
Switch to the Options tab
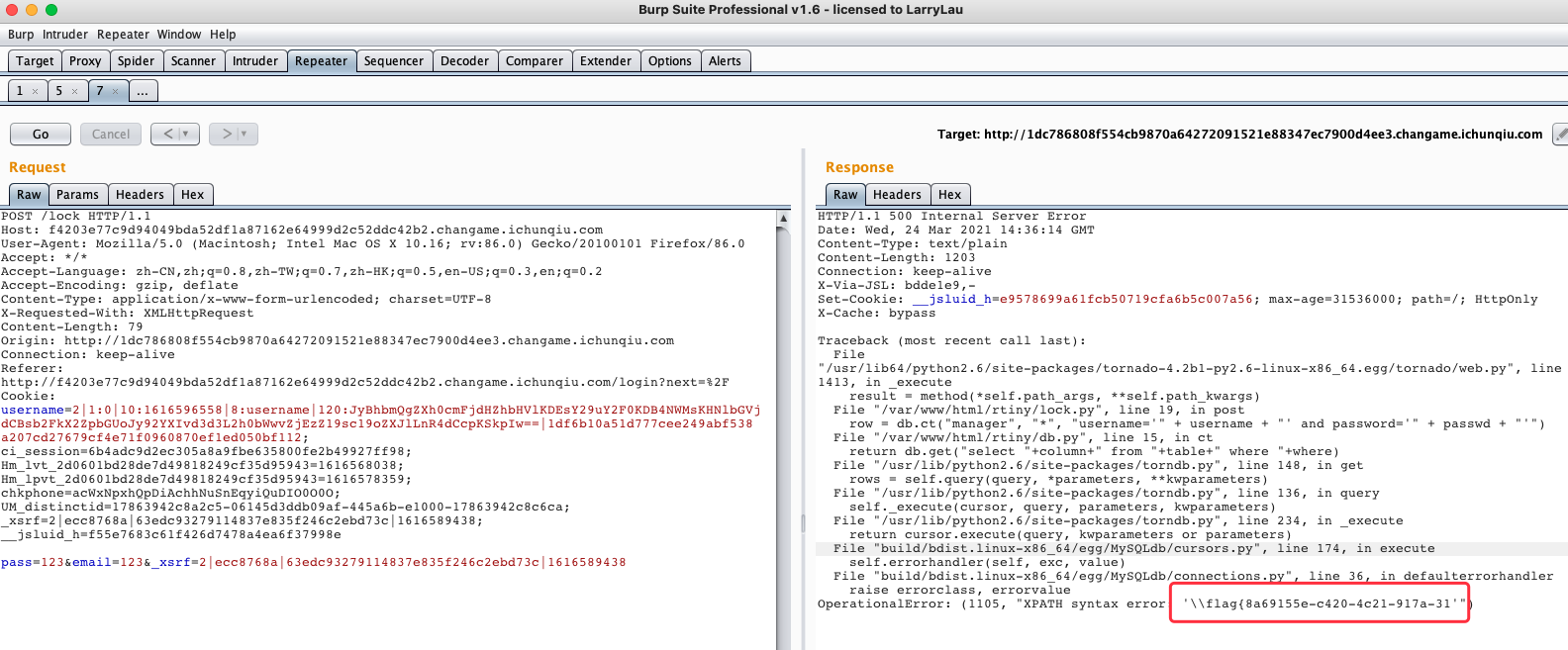pyautogui.click(x=670, y=61)
